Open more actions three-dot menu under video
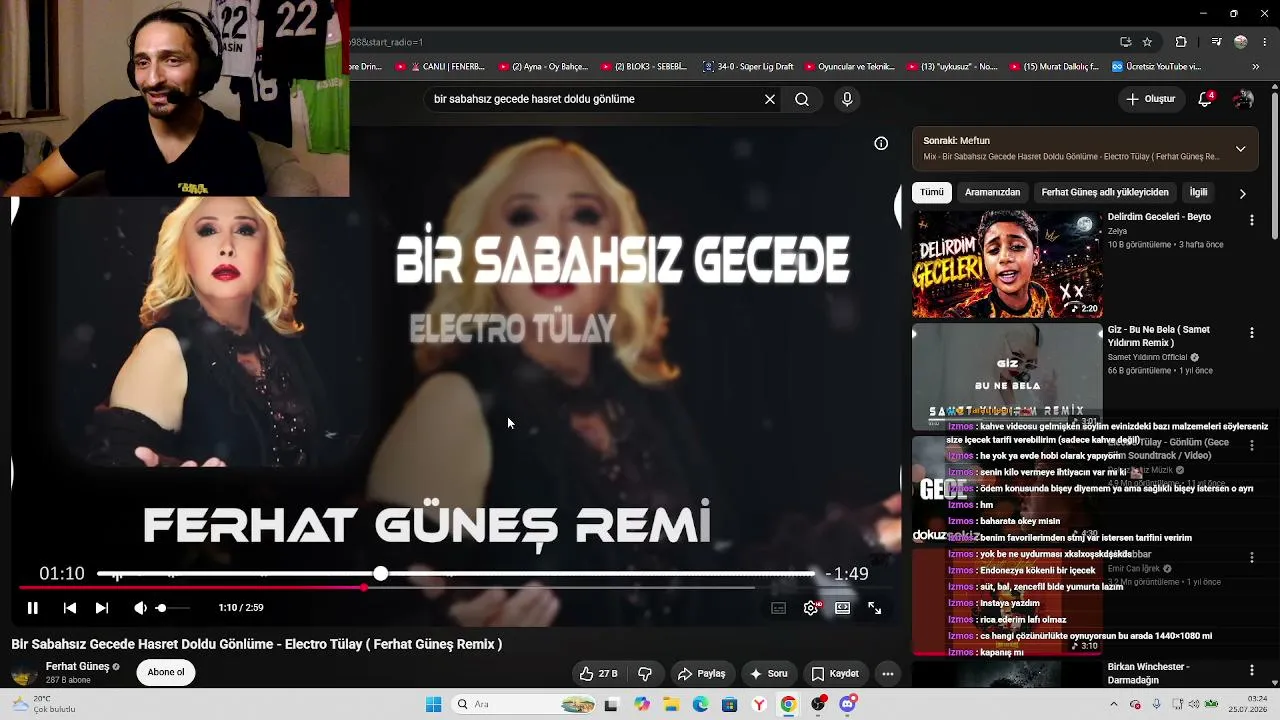Image resolution: width=1280 pixels, height=720 pixels. 887,674
